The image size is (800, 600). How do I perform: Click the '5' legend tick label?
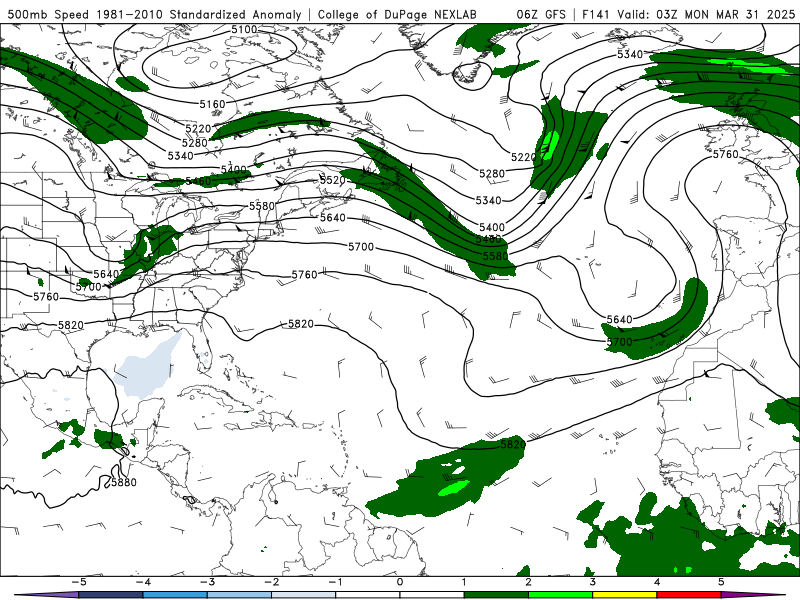[x=721, y=582]
